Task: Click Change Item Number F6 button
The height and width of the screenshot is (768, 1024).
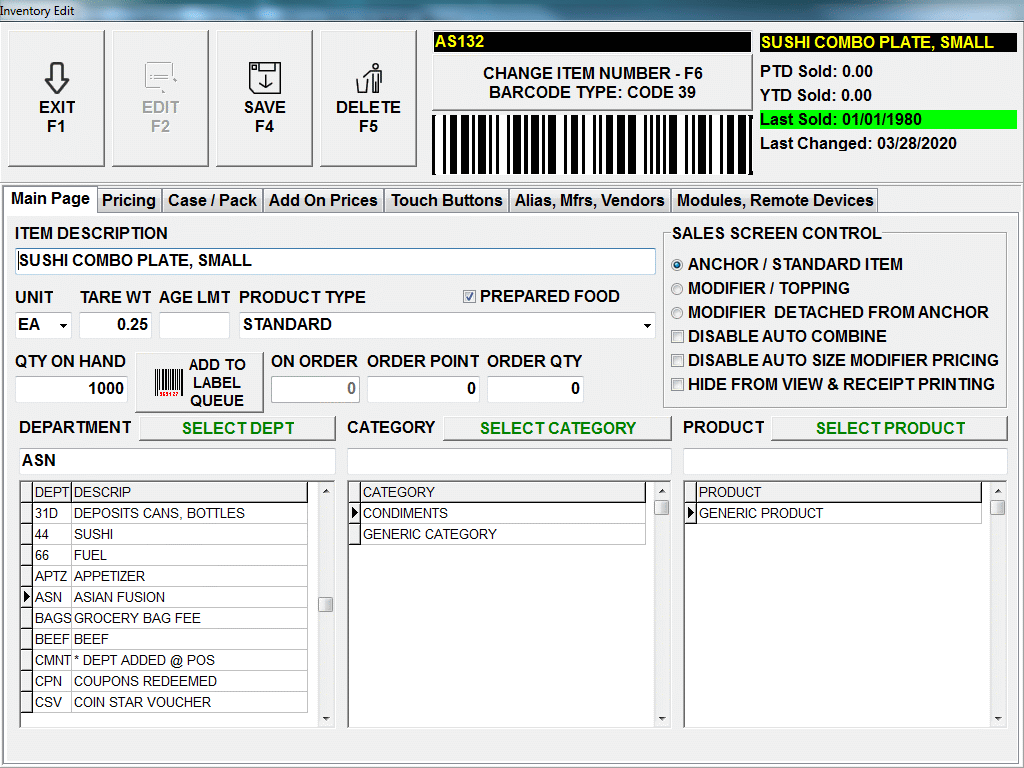Action: 592,82
